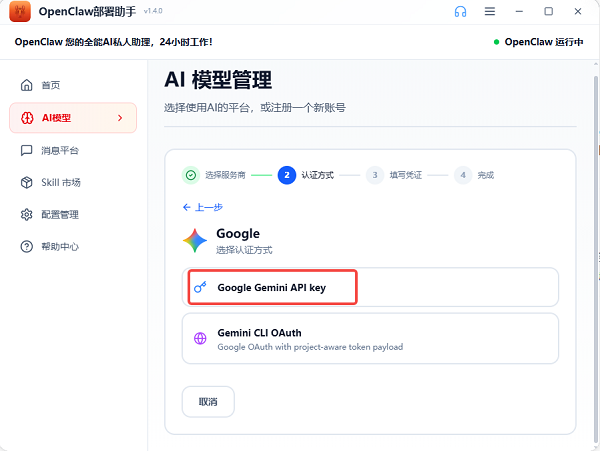Click the key icon for the API key option

(200, 287)
